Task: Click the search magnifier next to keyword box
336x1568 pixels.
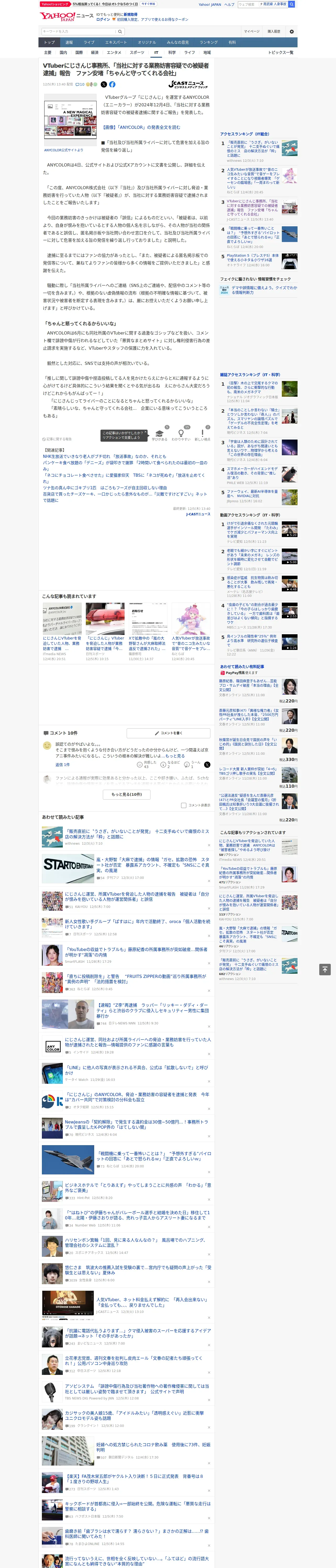Action: click(120, 32)
